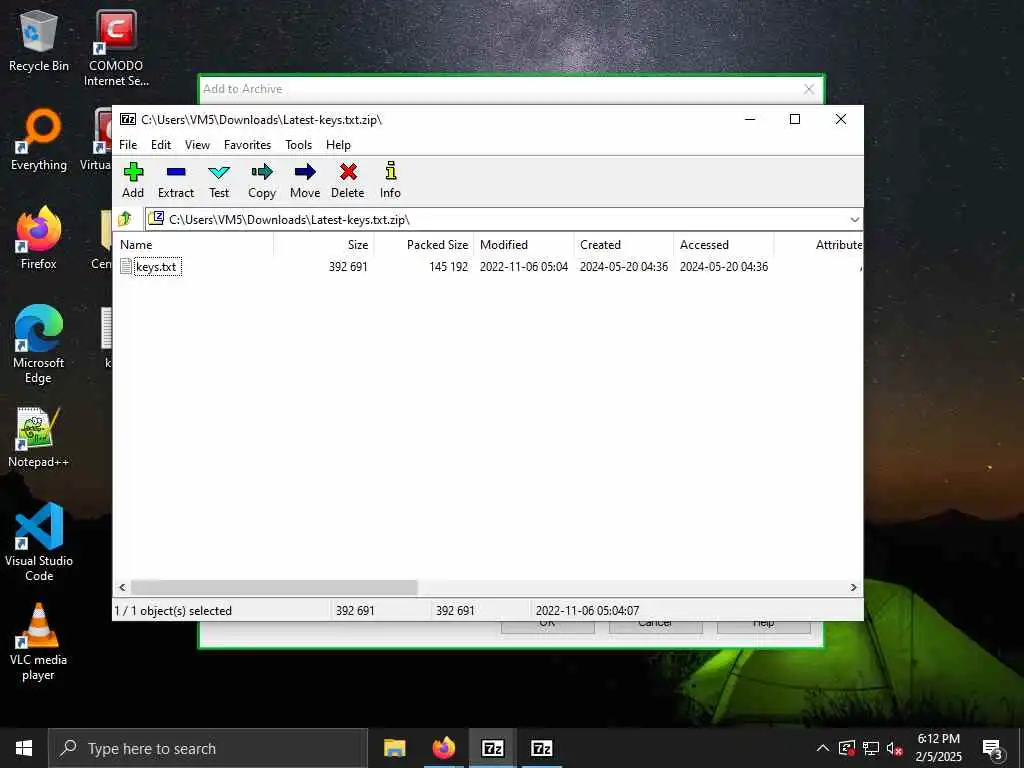Sort by Accessed column header
The image size is (1024, 768).
click(x=724, y=245)
